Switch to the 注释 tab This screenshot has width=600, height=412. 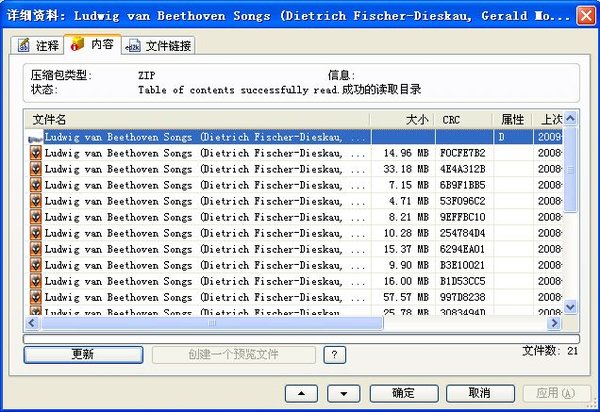(x=37, y=46)
